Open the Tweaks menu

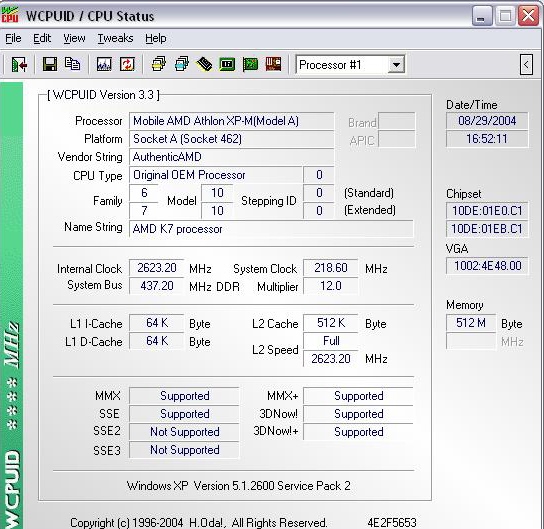click(115, 38)
